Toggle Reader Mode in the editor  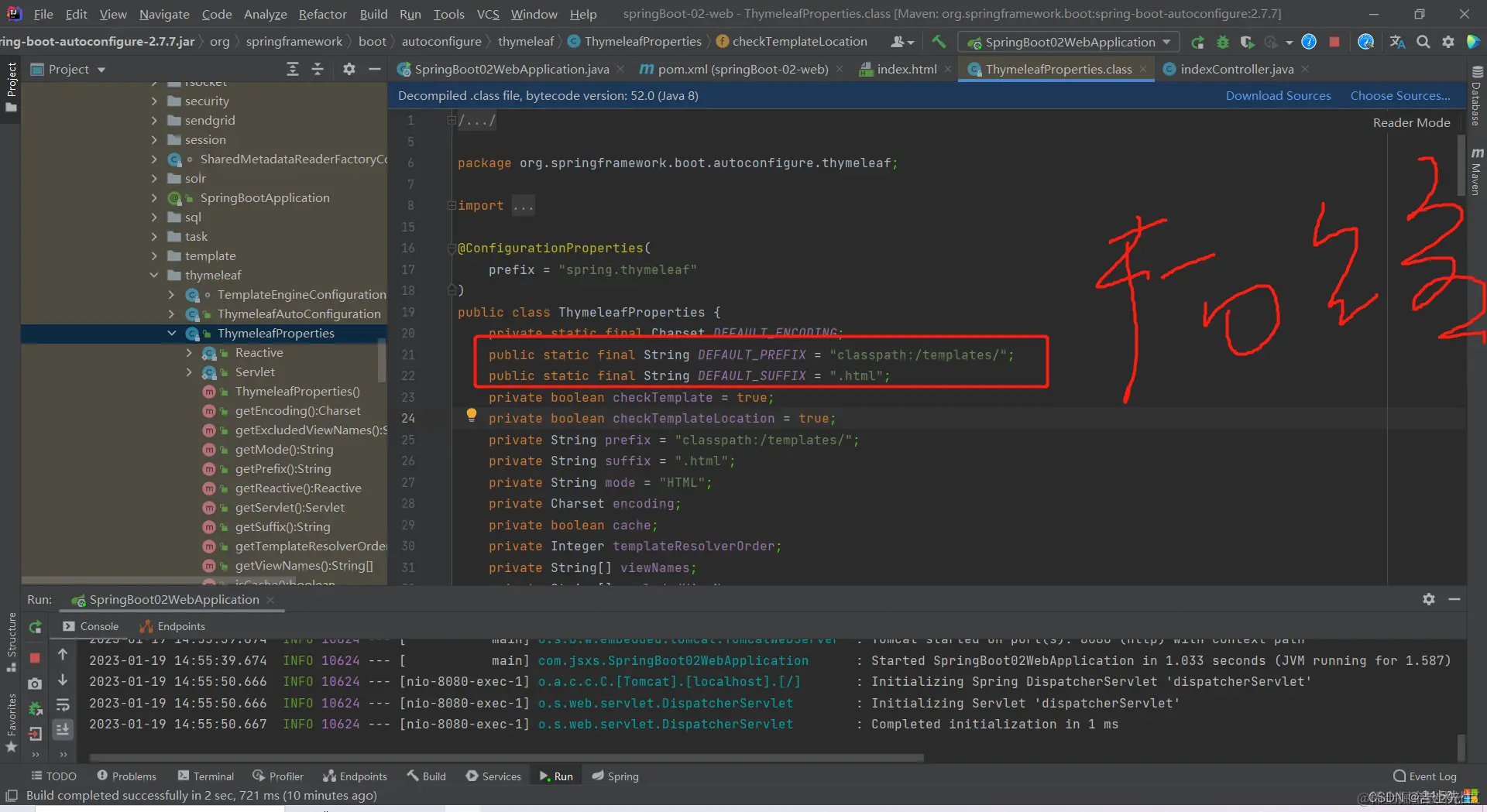click(1411, 122)
